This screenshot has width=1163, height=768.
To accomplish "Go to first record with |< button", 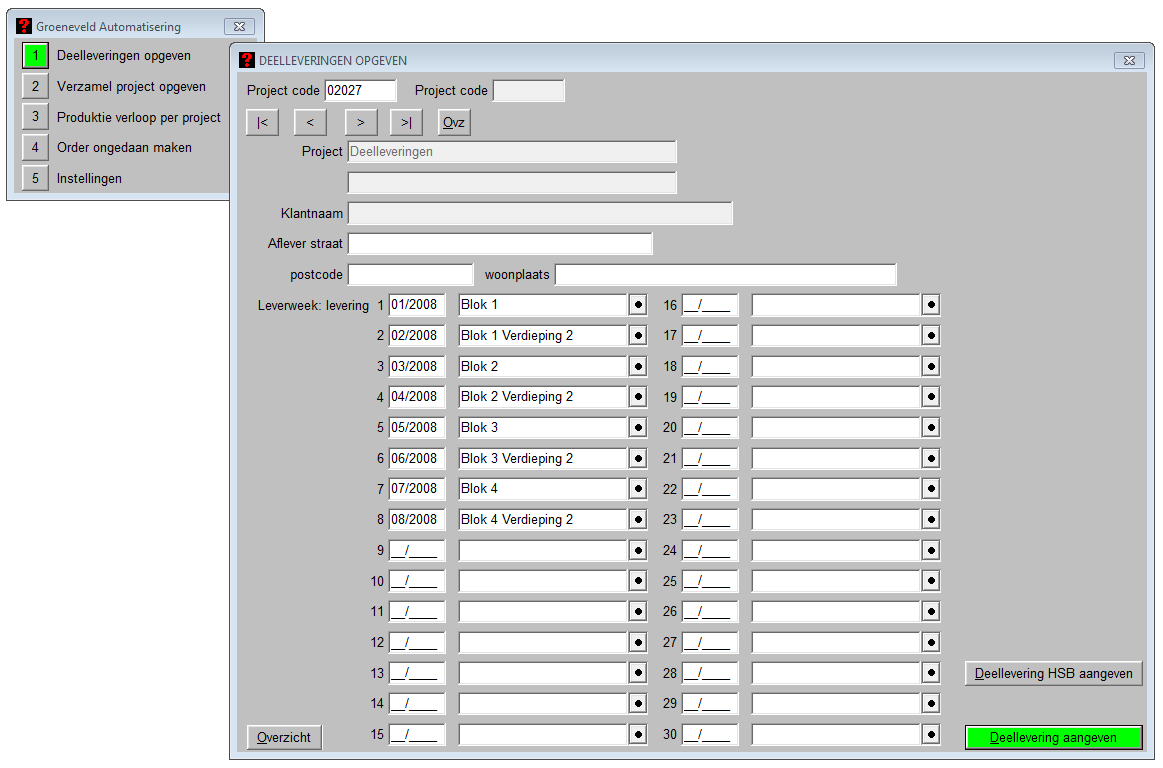I will coord(262,122).
